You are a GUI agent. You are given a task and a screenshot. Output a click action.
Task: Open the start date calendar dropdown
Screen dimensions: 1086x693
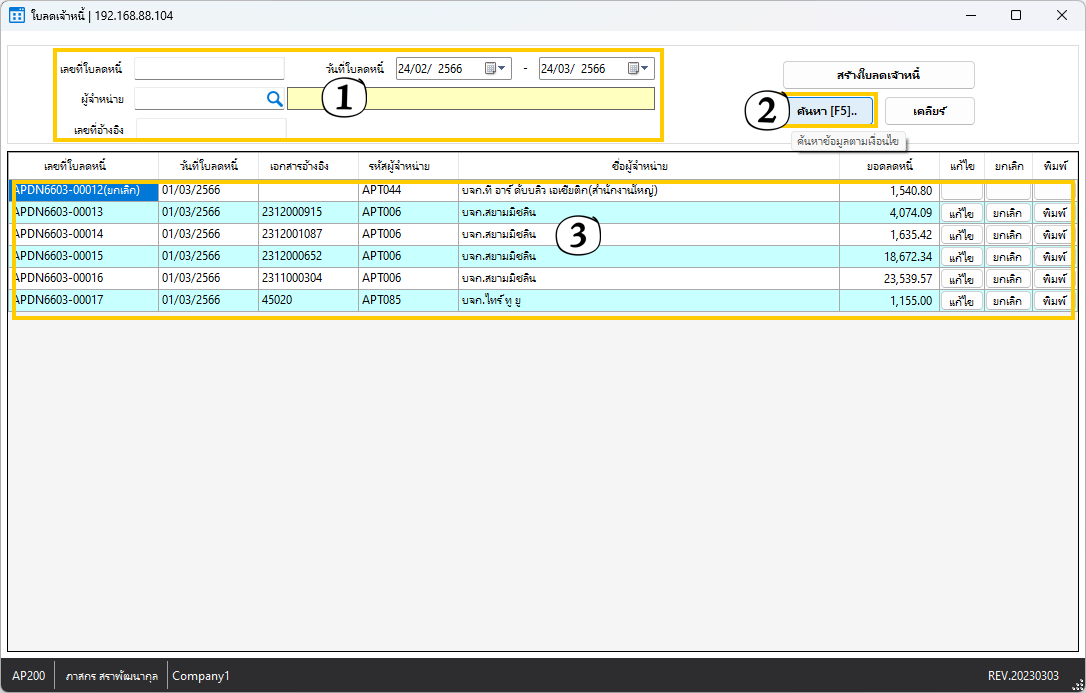pos(496,68)
